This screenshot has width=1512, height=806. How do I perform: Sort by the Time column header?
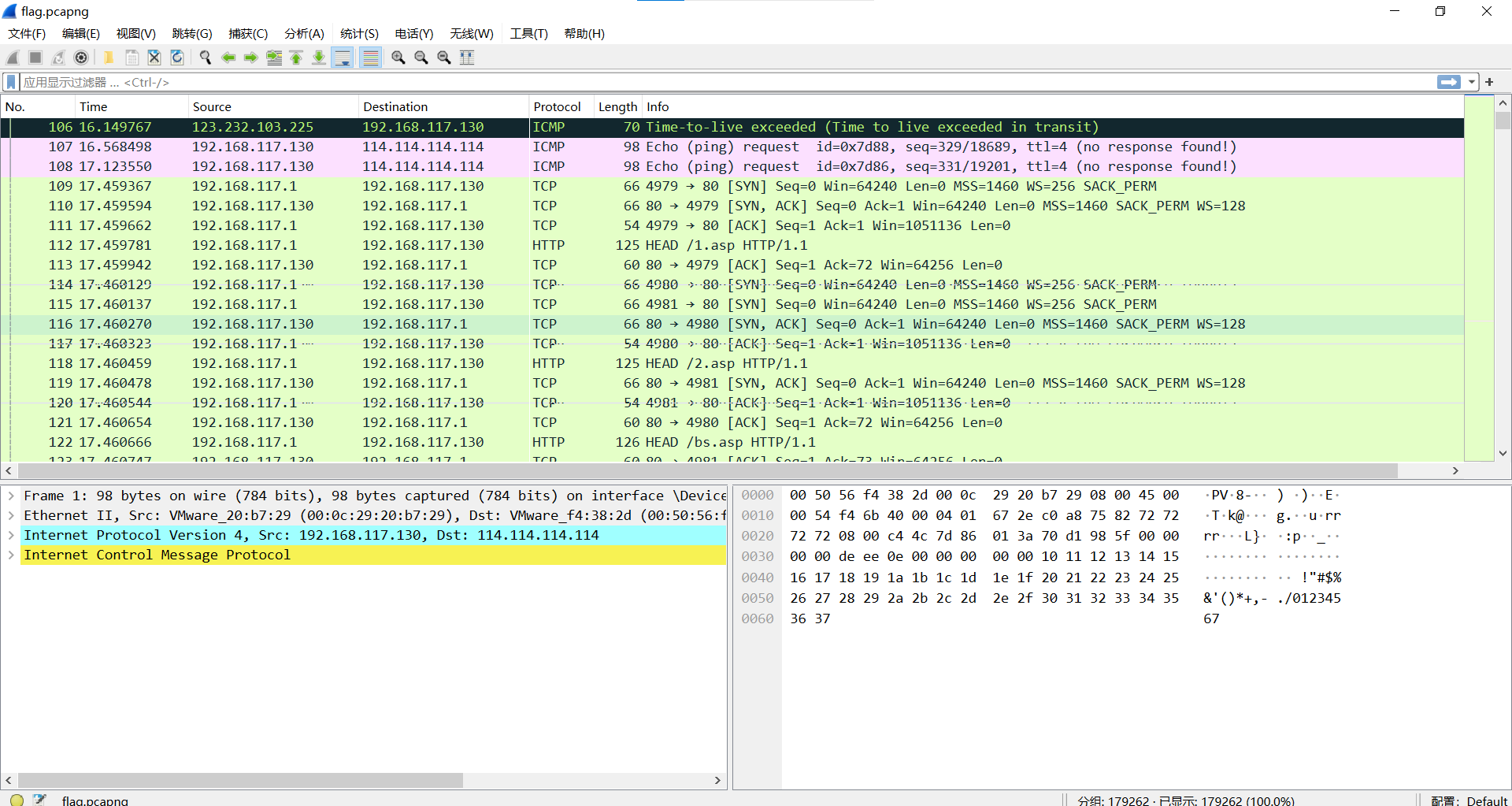click(132, 106)
